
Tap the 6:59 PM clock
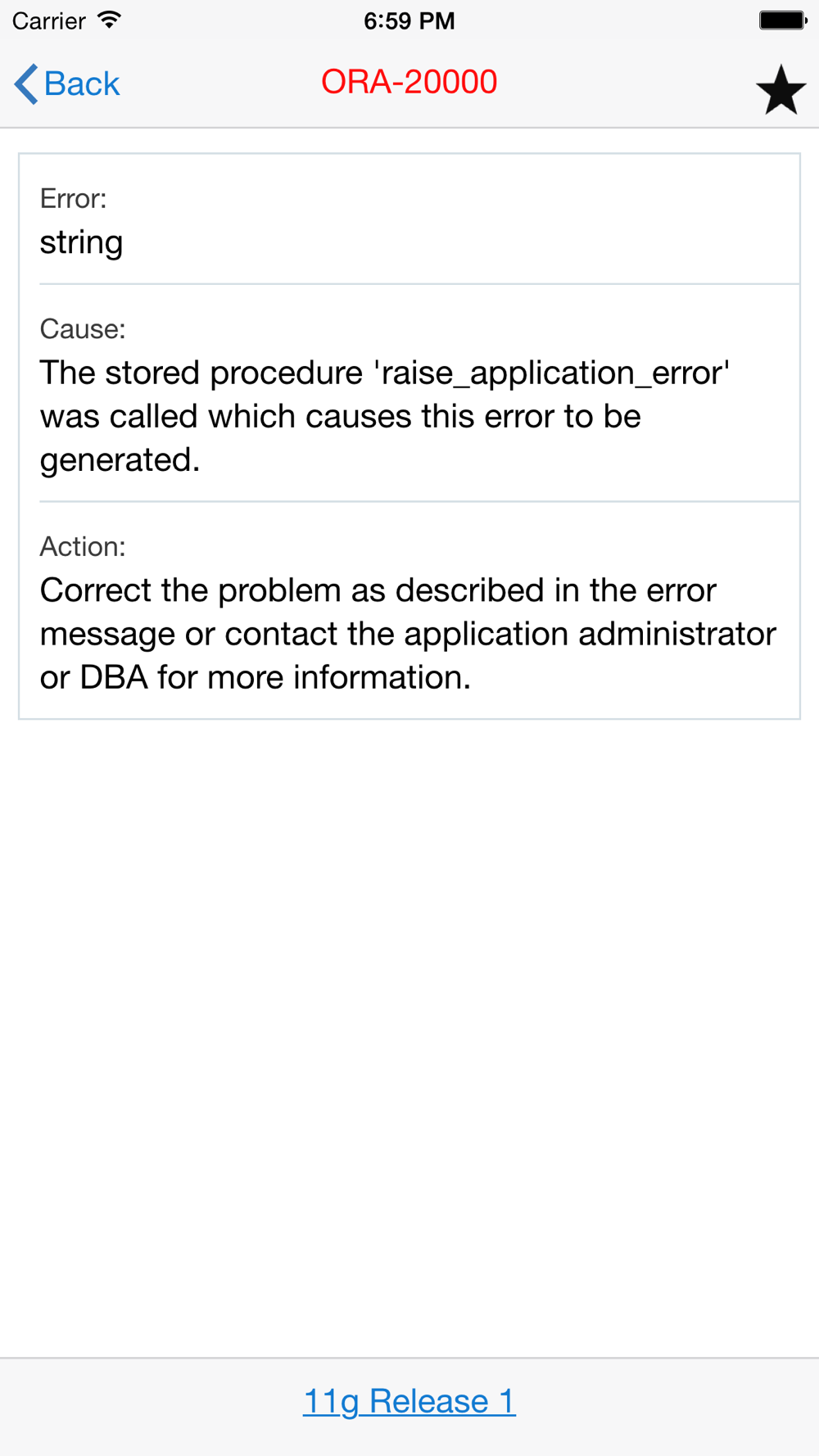tap(409, 20)
